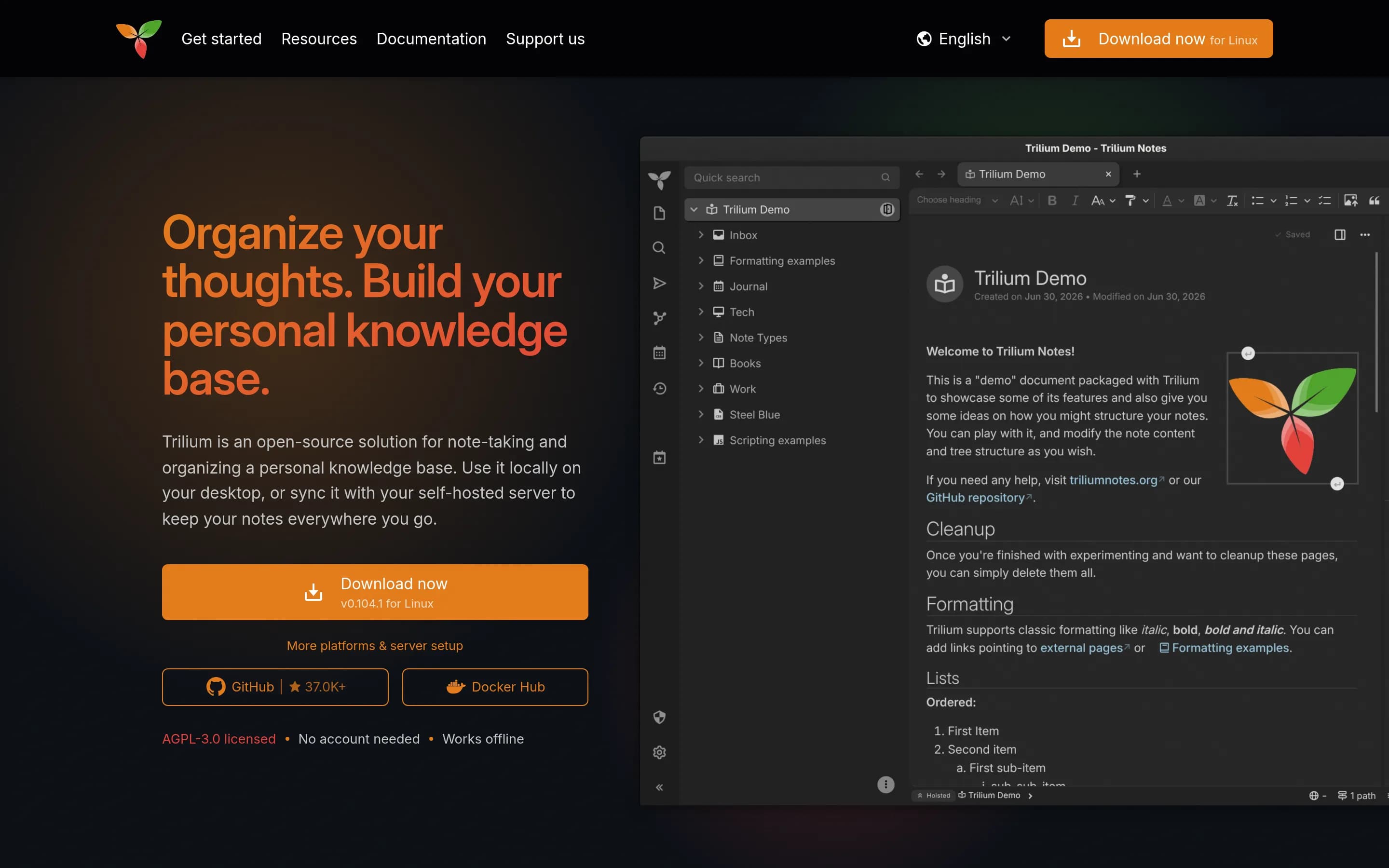Viewport: 1389px width, 868px height.
Task: Click the header Download now for Linux button
Action: click(1158, 39)
